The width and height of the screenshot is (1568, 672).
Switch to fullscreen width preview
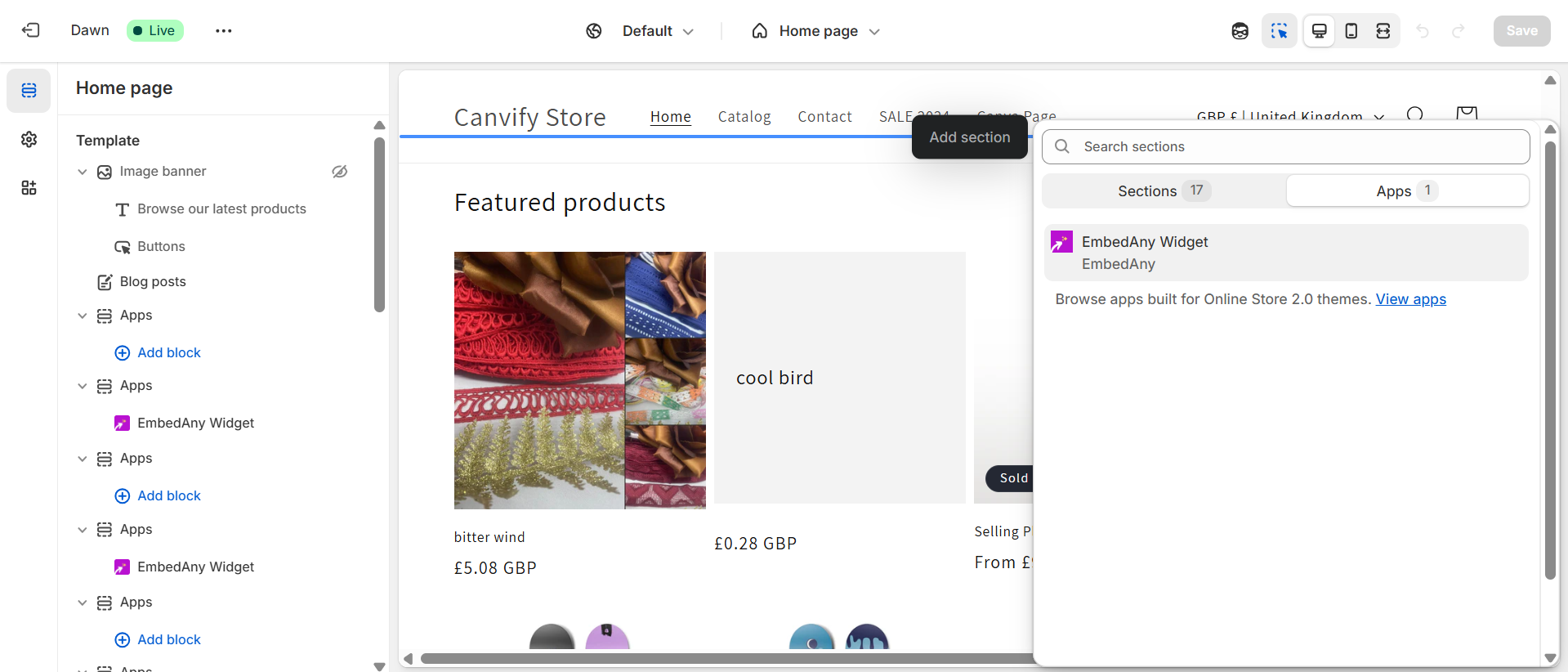[1383, 31]
